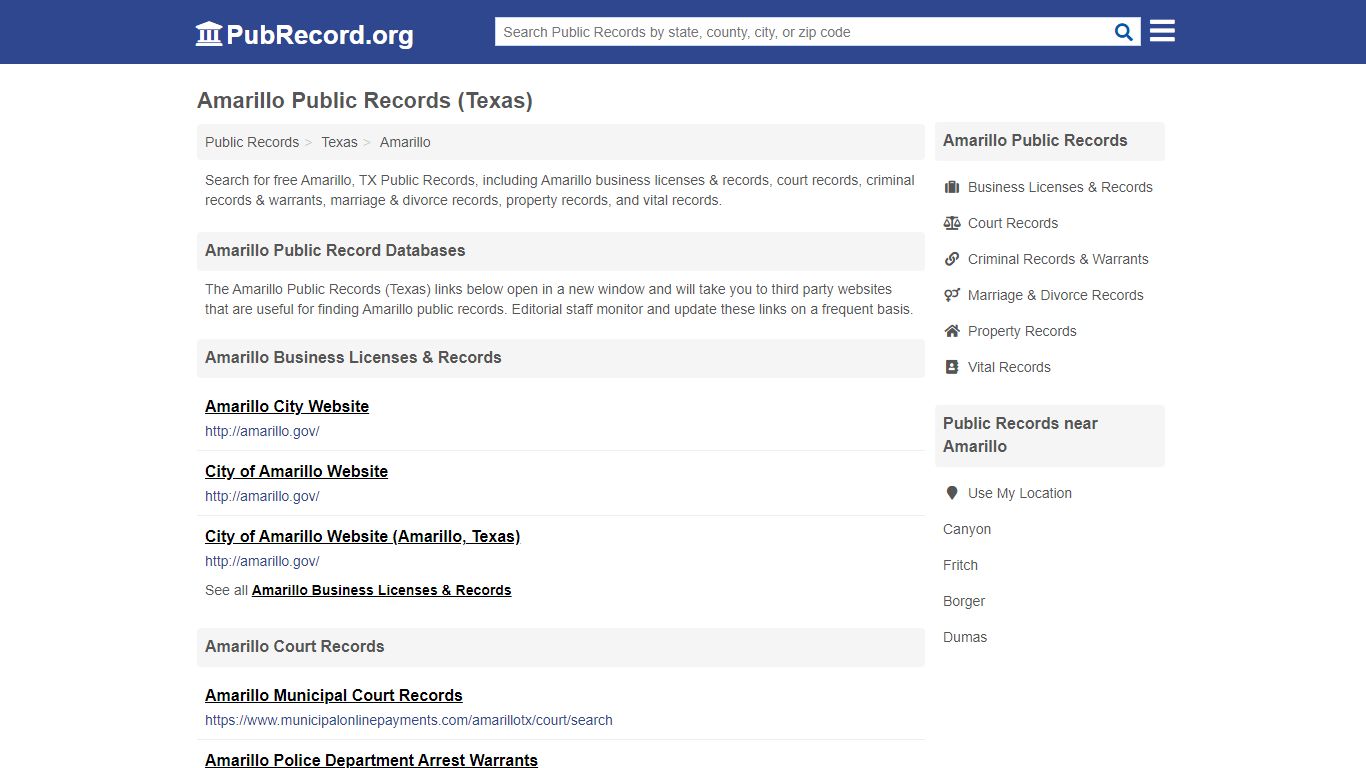Open nearby city Fritch
The image size is (1366, 768).
point(960,565)
